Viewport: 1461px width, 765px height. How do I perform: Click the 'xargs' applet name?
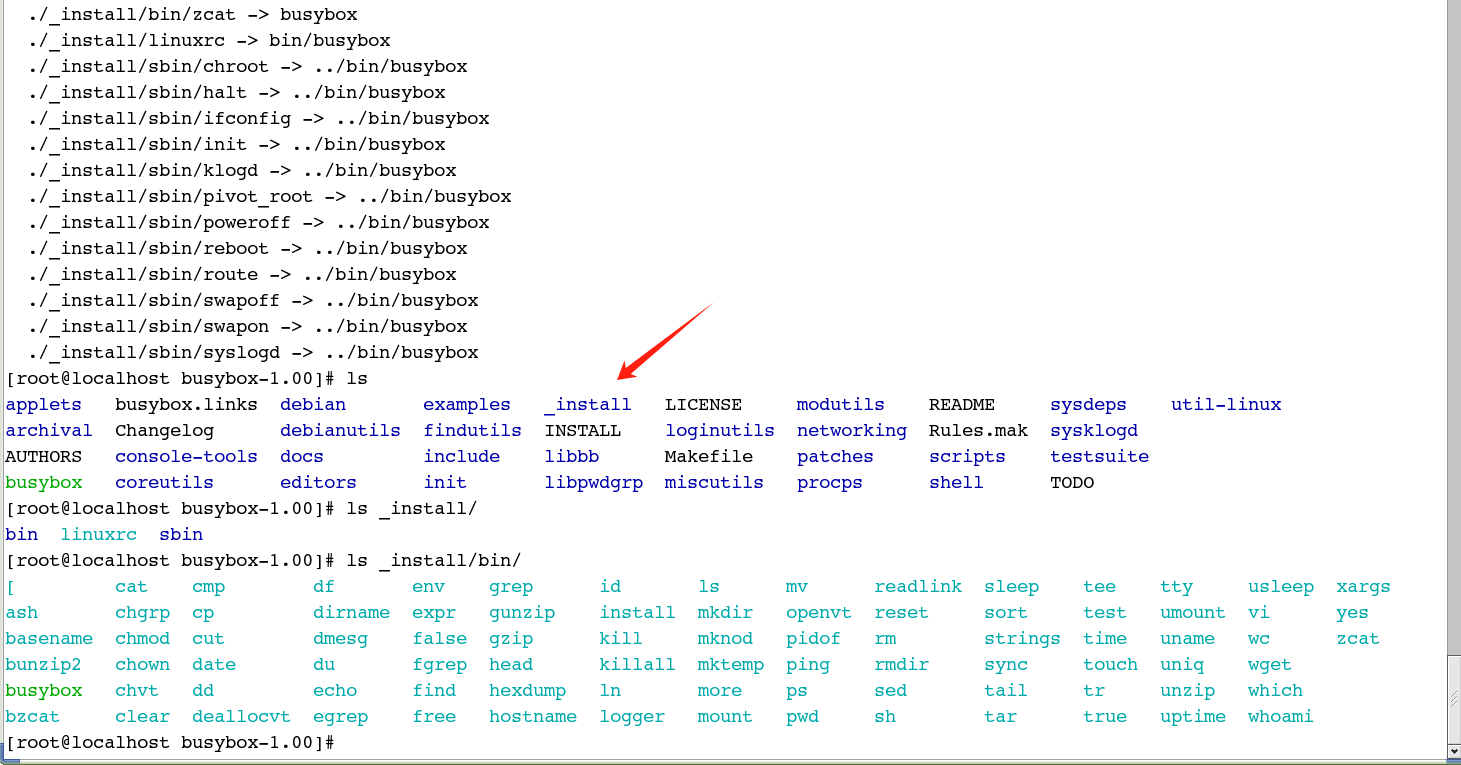pyautogui.click(x=1363, y=587)
